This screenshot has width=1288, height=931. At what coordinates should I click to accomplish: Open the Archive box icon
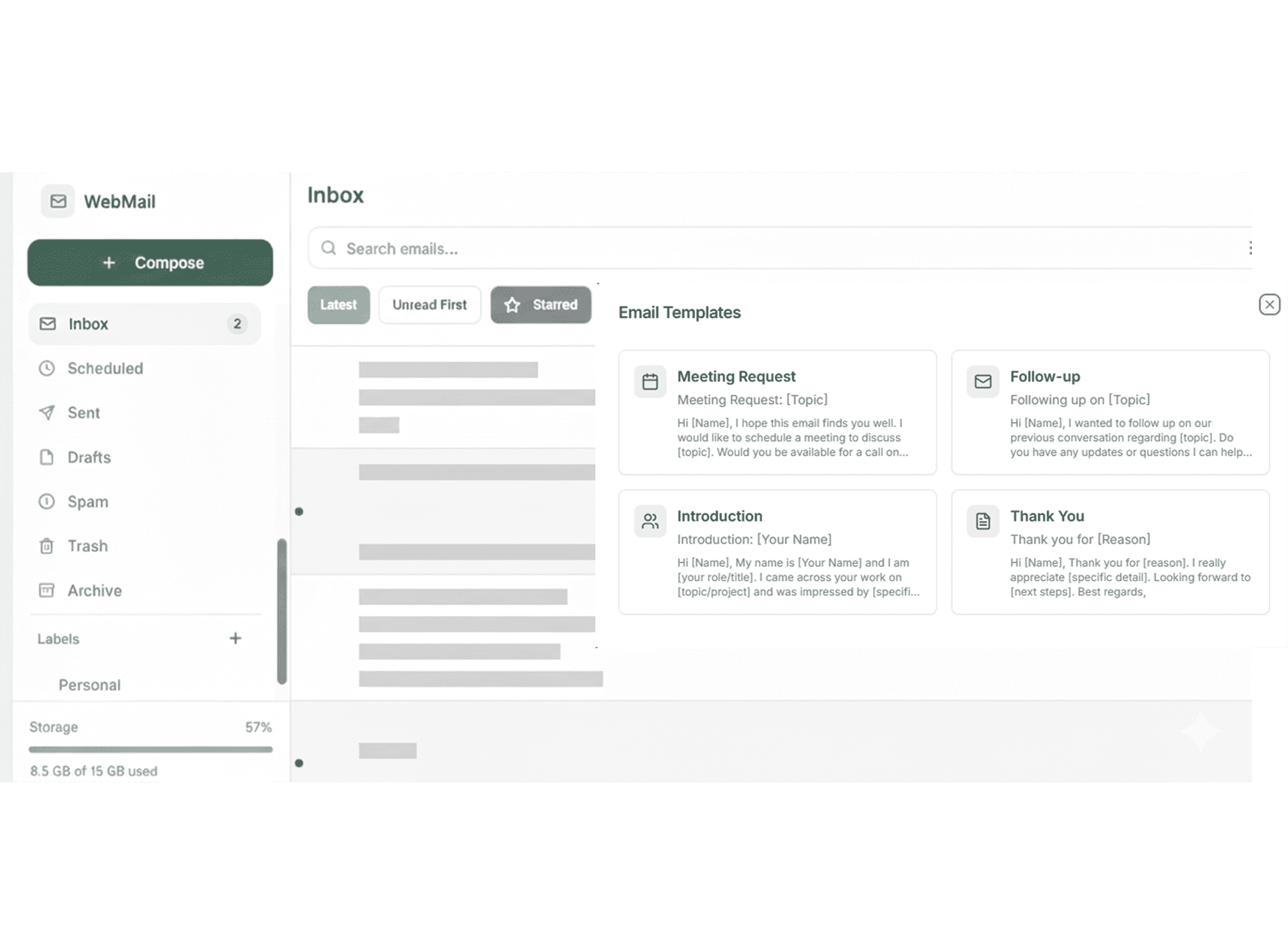[47, 590]
